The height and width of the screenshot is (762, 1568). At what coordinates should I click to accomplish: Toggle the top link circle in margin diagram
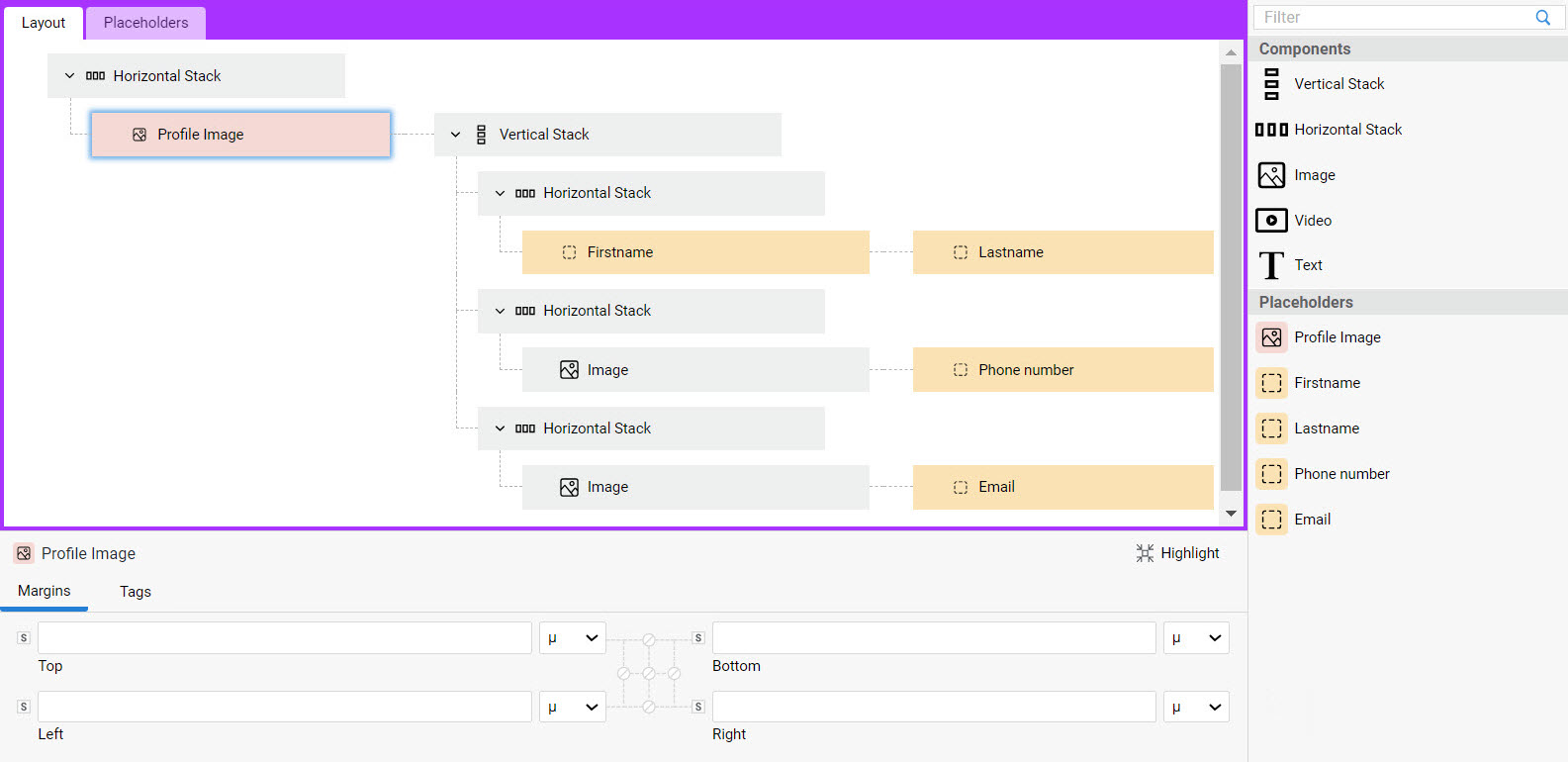coord(649,639)
